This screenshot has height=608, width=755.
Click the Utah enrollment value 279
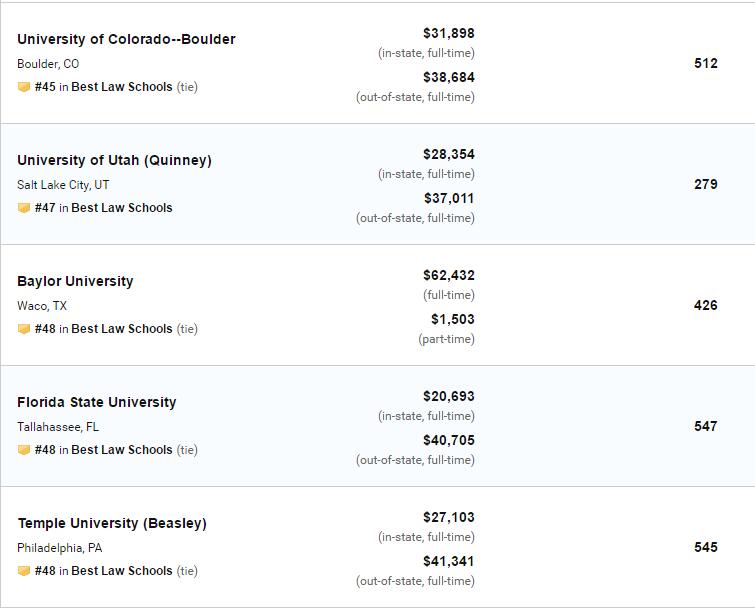click(705, 184)
